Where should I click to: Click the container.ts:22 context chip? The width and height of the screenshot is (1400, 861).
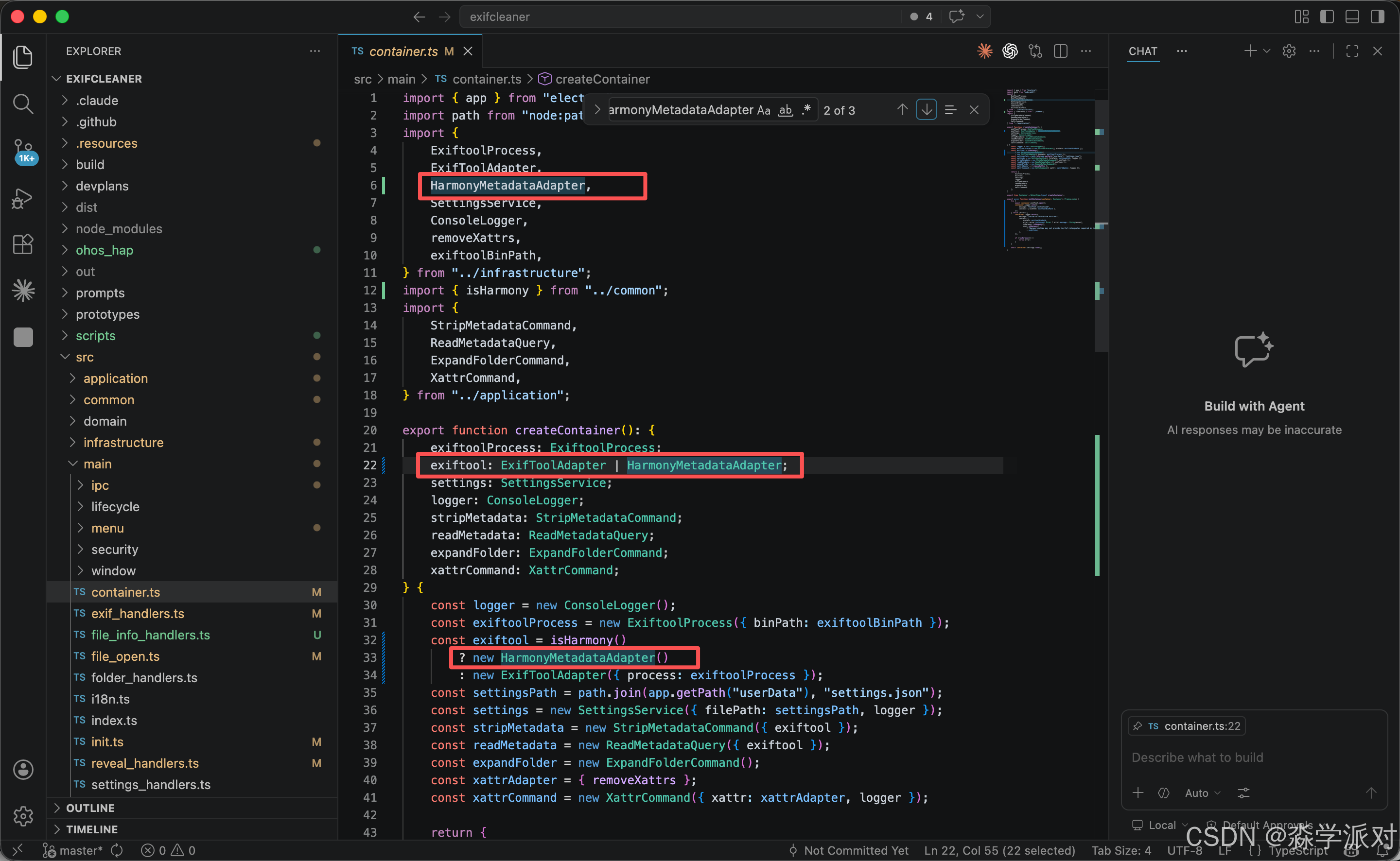pyautogui.click(x=1187, y=726)
